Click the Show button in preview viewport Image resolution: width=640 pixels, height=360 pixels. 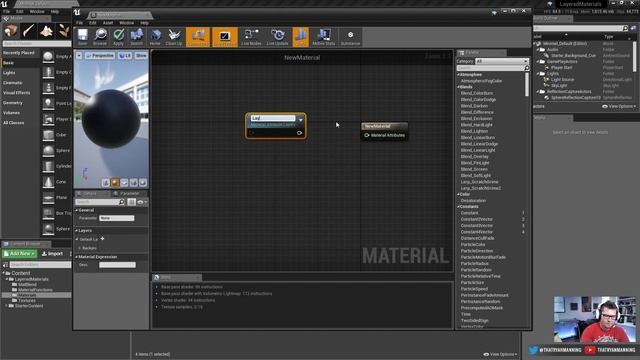141,56
